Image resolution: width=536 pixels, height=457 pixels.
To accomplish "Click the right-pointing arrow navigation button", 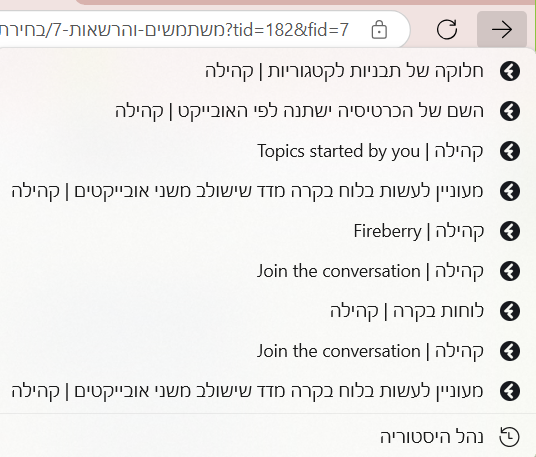I will 502,30.
